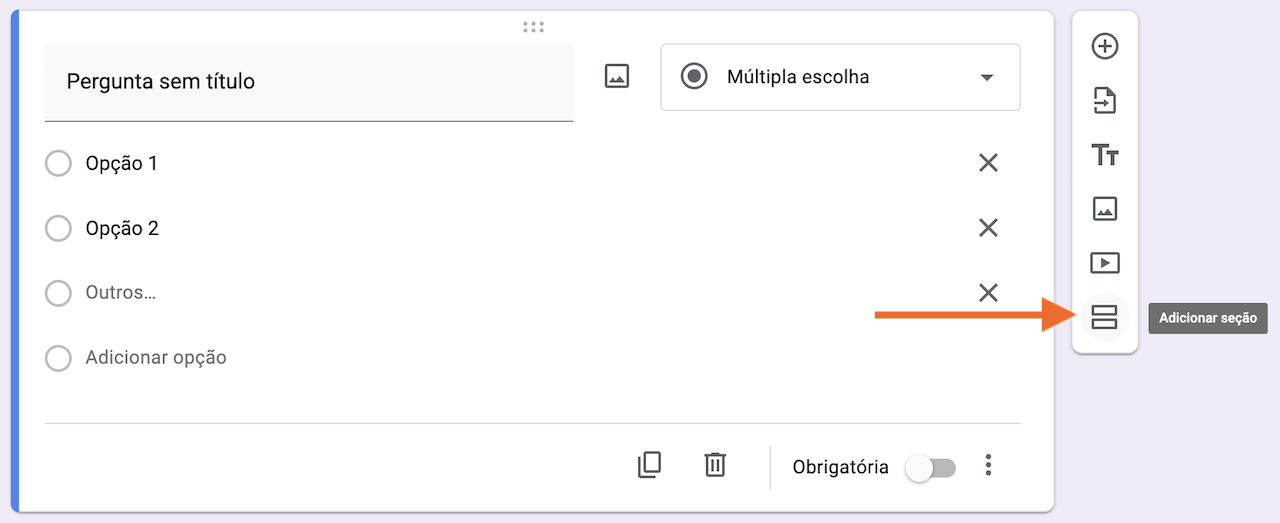Add a video from the side toolbar

1104,263
